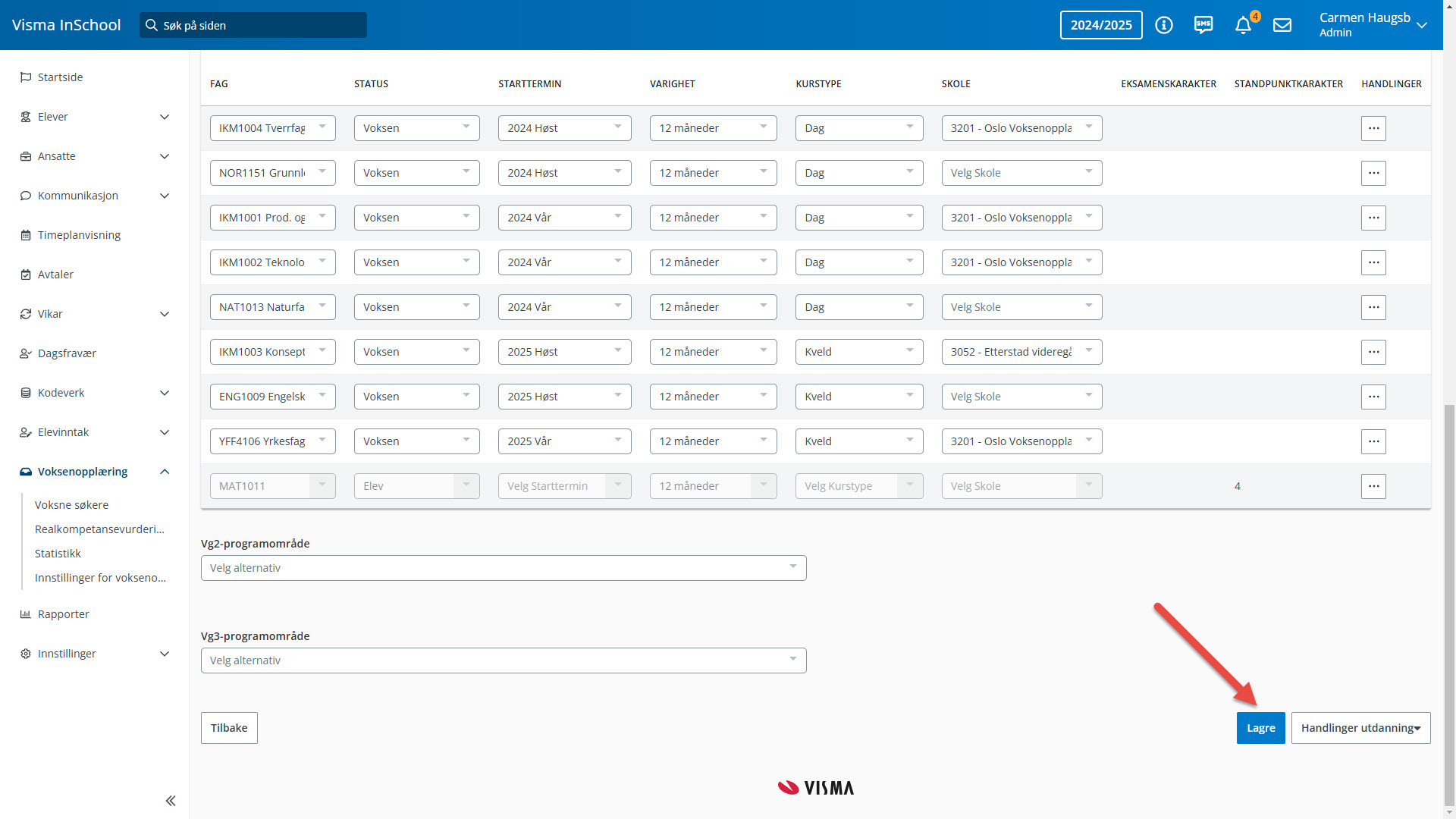Open actions menu for MAT1011 row
1456x819 pixels.
[1373, 486]
